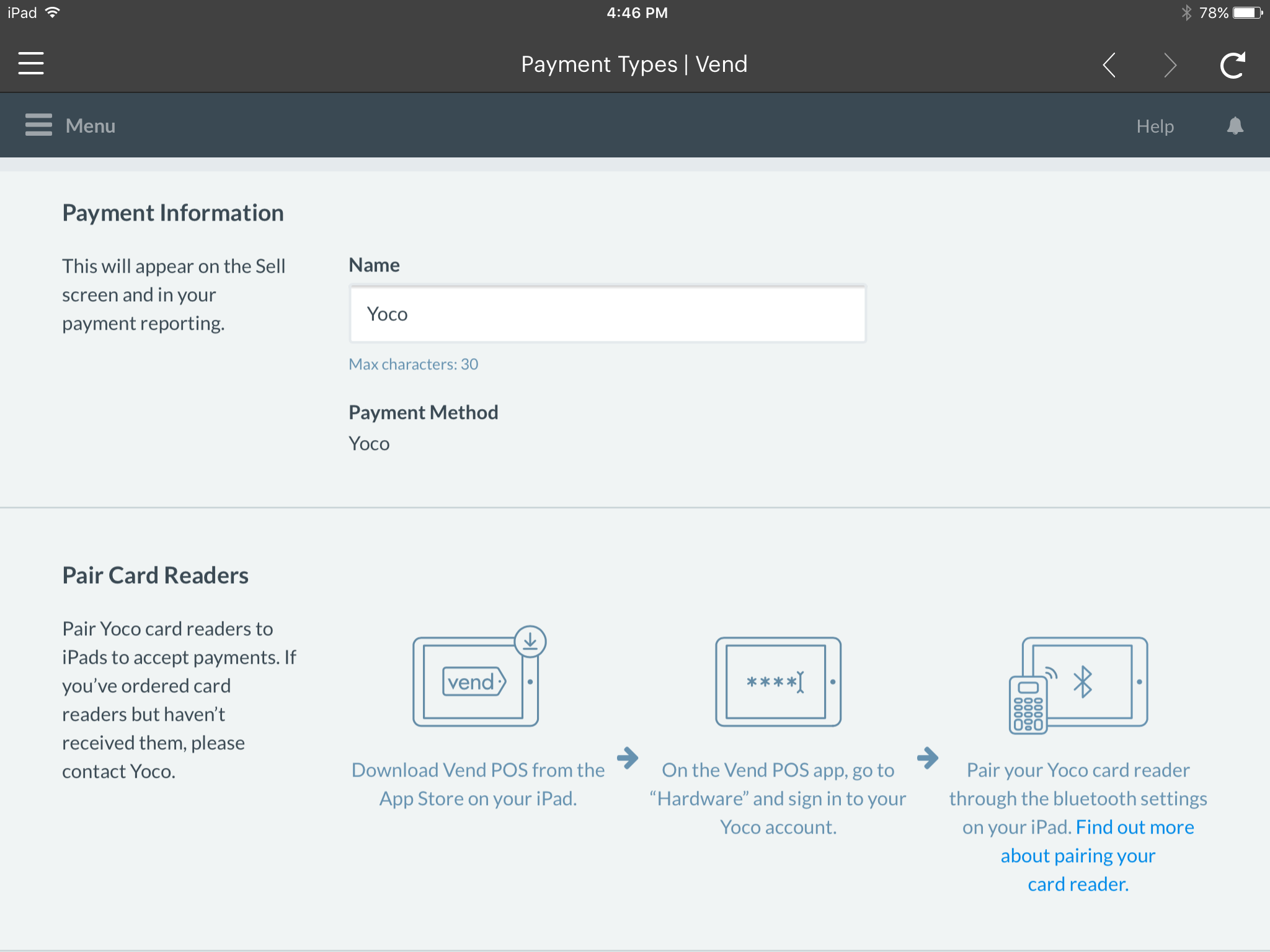
Task: Focus the Name field containing Yoco
Action: [607, 314]
